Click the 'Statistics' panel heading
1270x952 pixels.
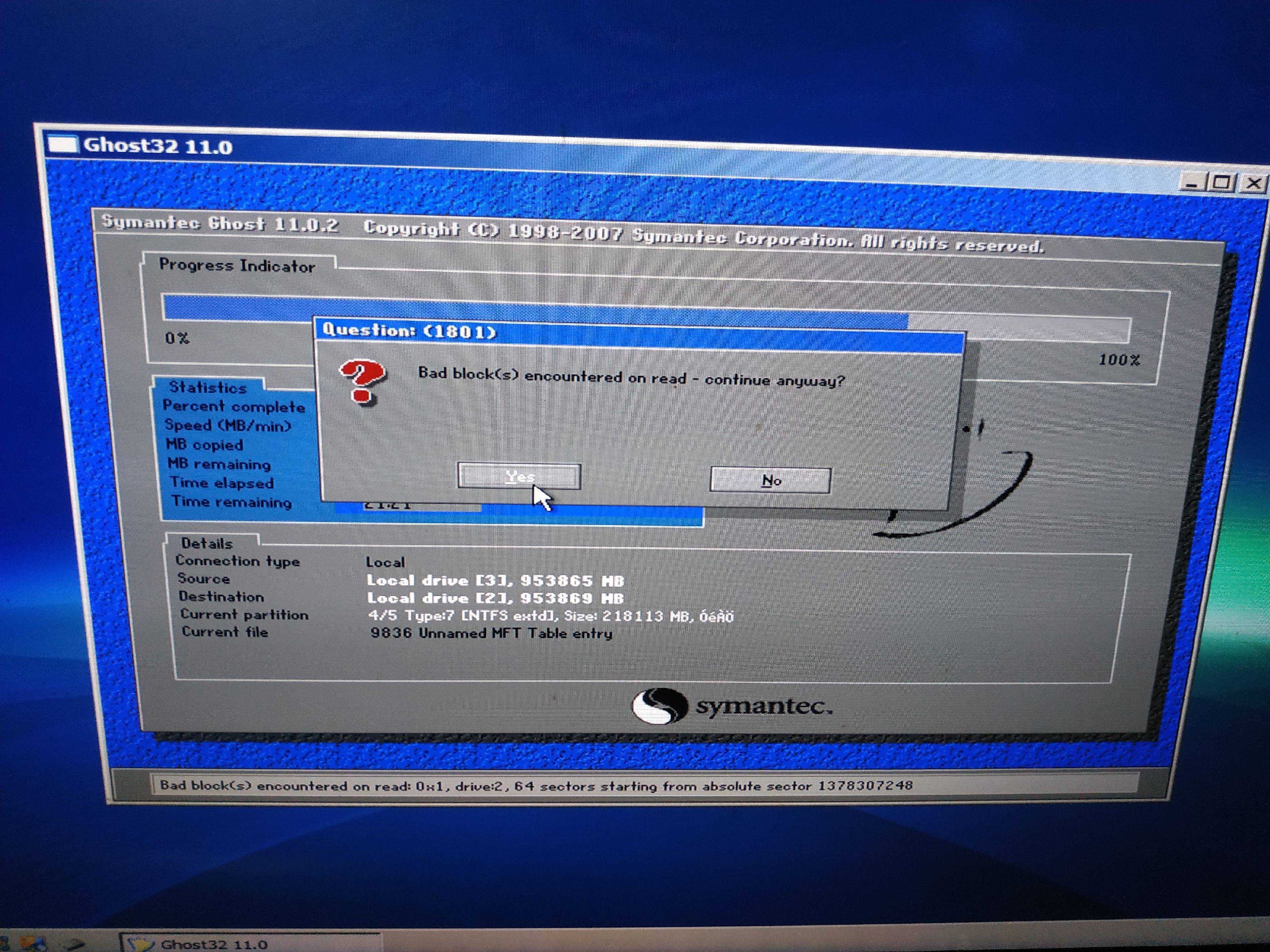tap(207, 387)
